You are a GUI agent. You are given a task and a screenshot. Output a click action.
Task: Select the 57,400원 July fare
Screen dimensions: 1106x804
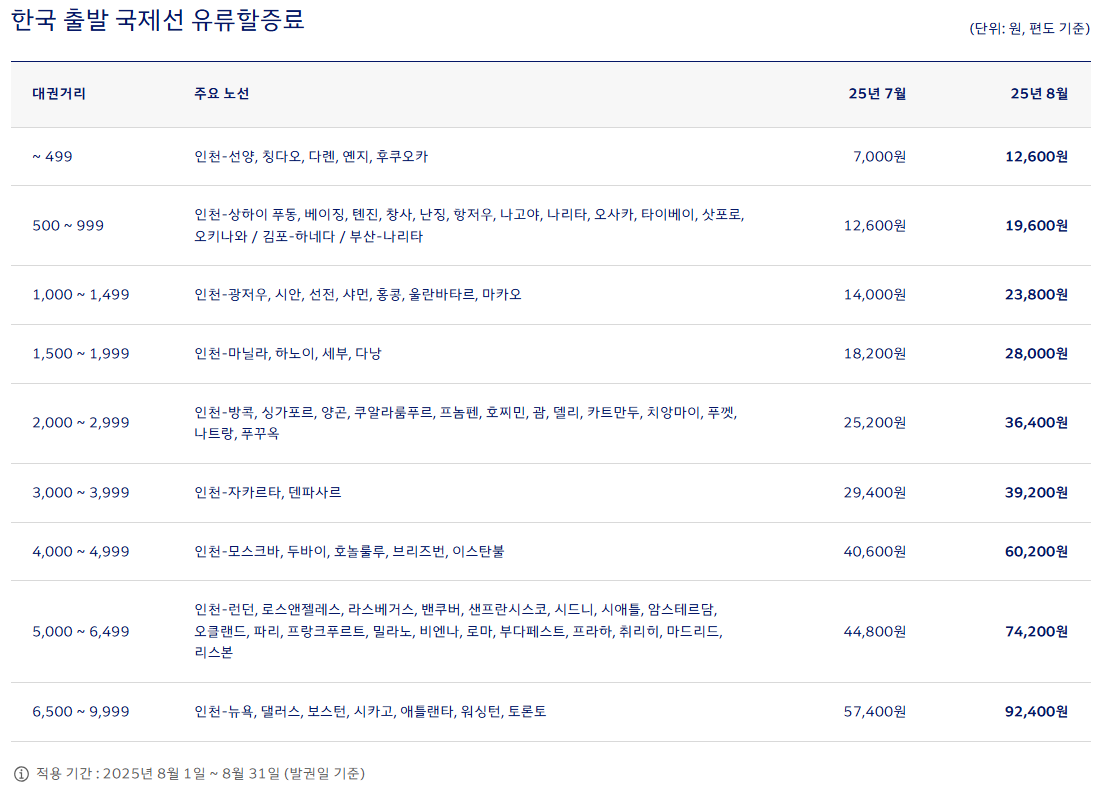point(875,712)
